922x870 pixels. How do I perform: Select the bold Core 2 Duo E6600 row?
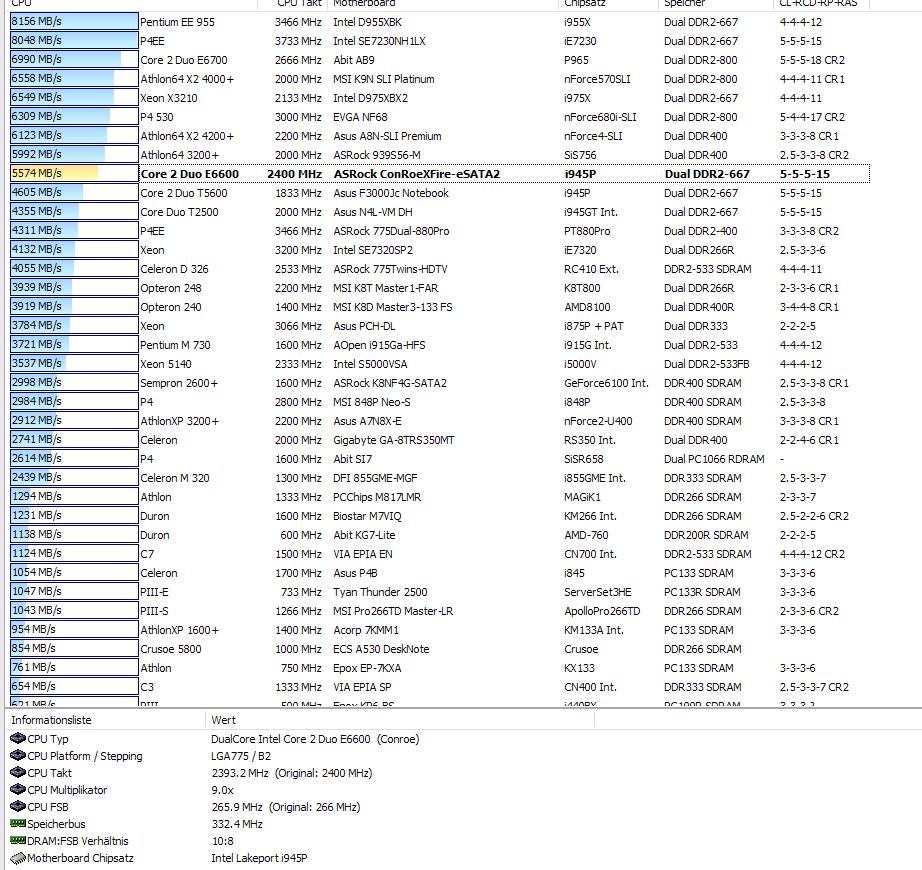tap(440, 173)
